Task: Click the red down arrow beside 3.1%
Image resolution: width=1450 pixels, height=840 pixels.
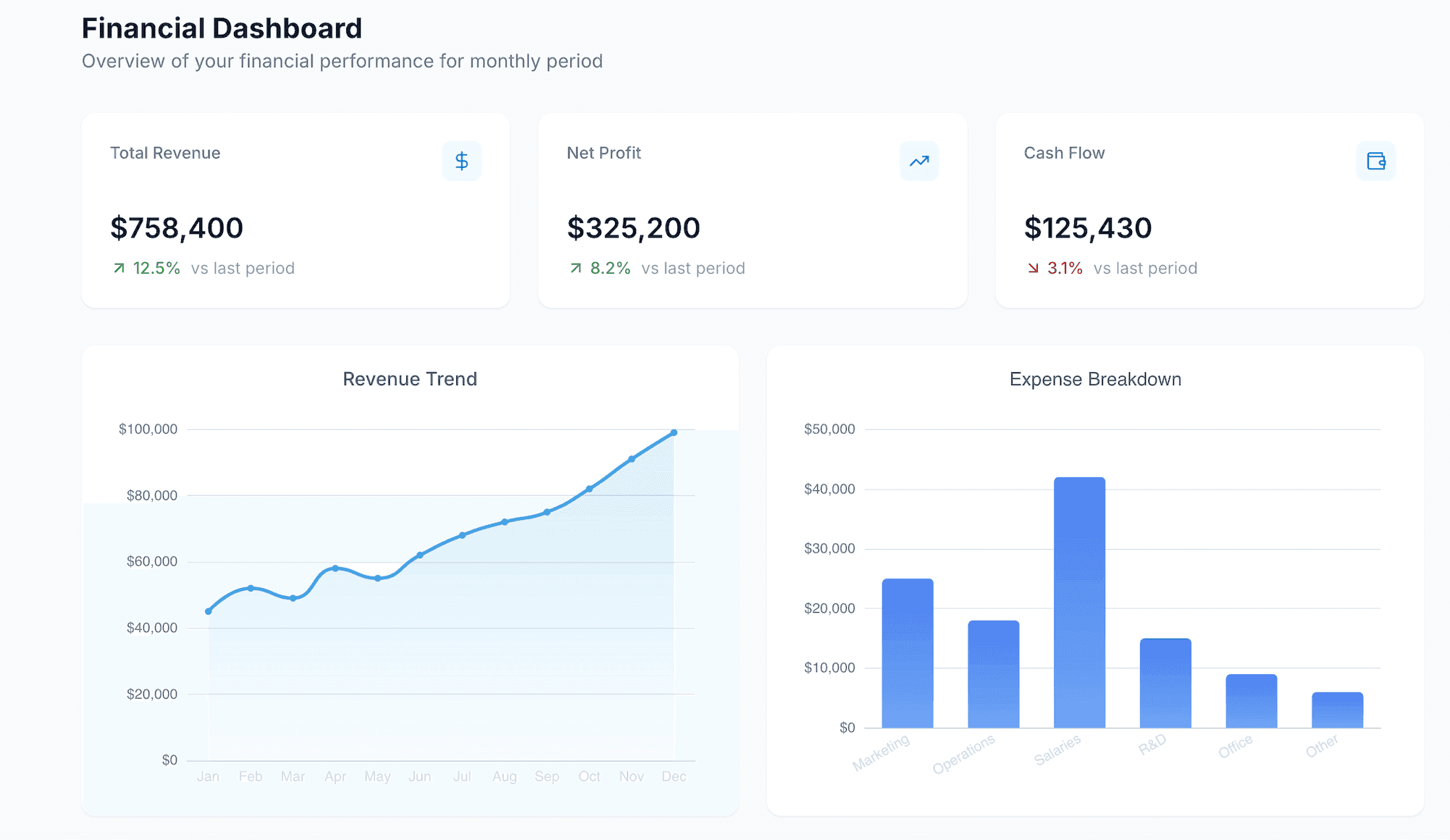Action: (1033, 269)
